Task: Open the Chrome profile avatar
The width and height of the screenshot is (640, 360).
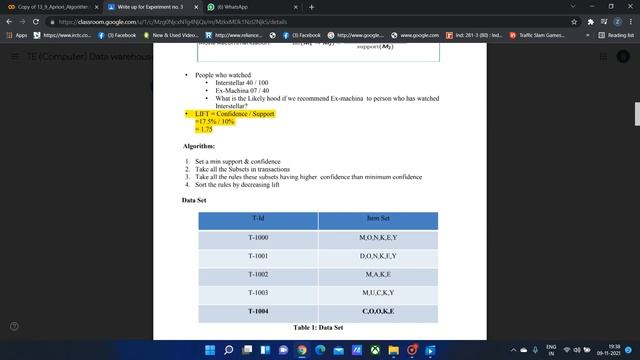Action: click(x=618, y=22)
